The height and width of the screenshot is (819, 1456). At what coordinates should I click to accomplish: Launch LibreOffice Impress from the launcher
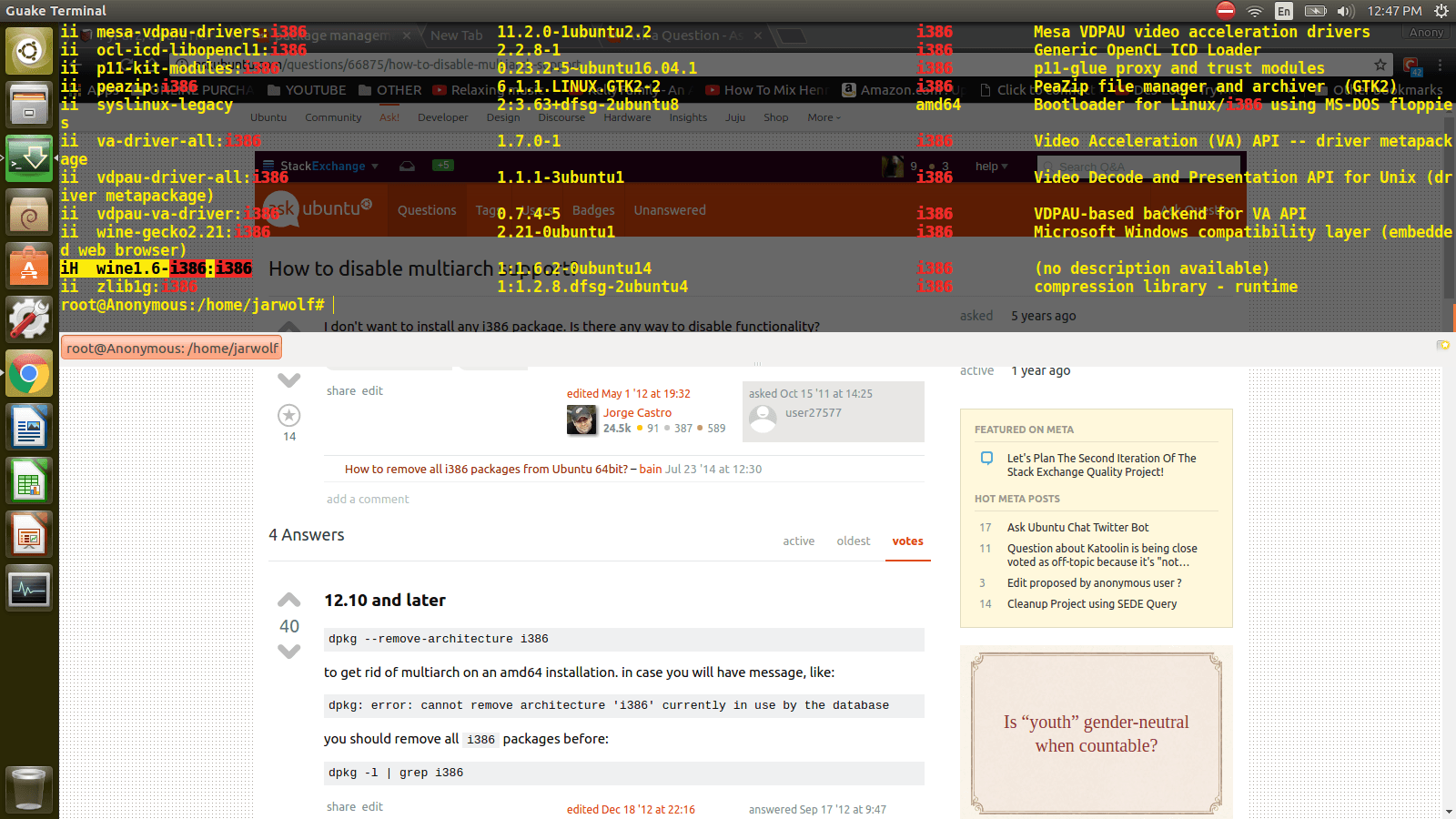tap(29, 534)
